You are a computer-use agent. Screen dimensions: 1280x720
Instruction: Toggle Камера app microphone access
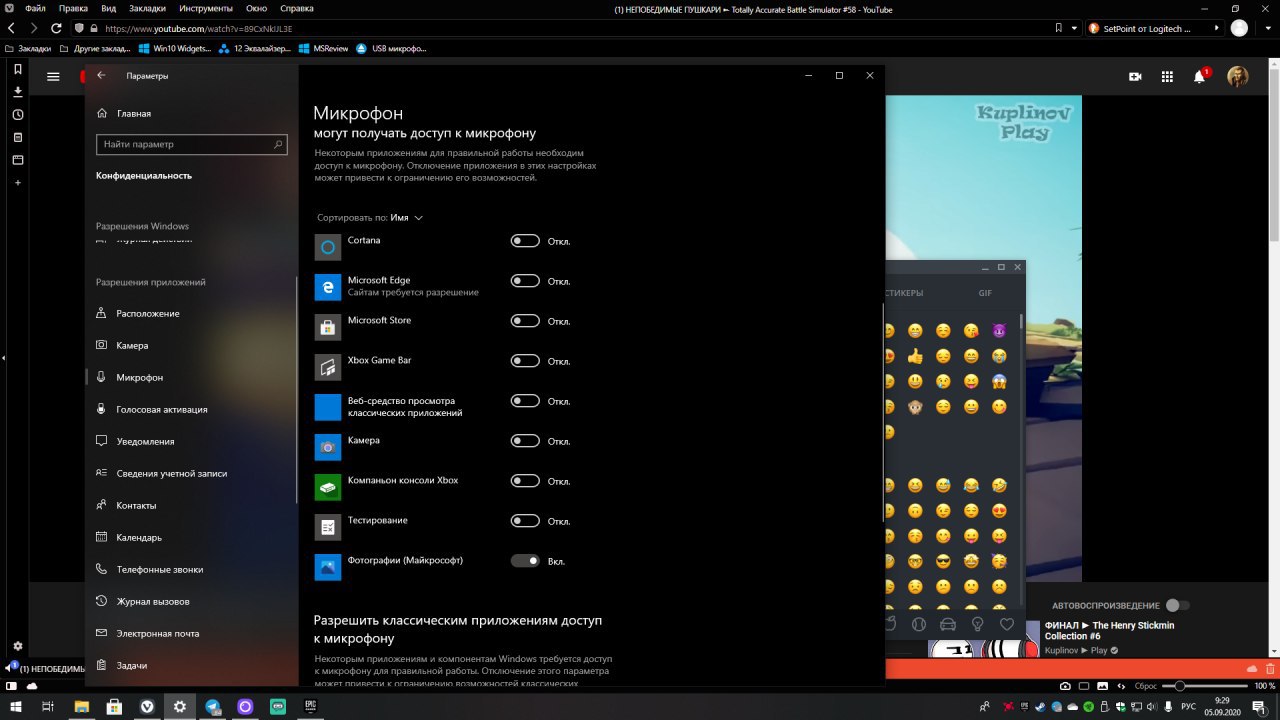[x=525, y=441]
